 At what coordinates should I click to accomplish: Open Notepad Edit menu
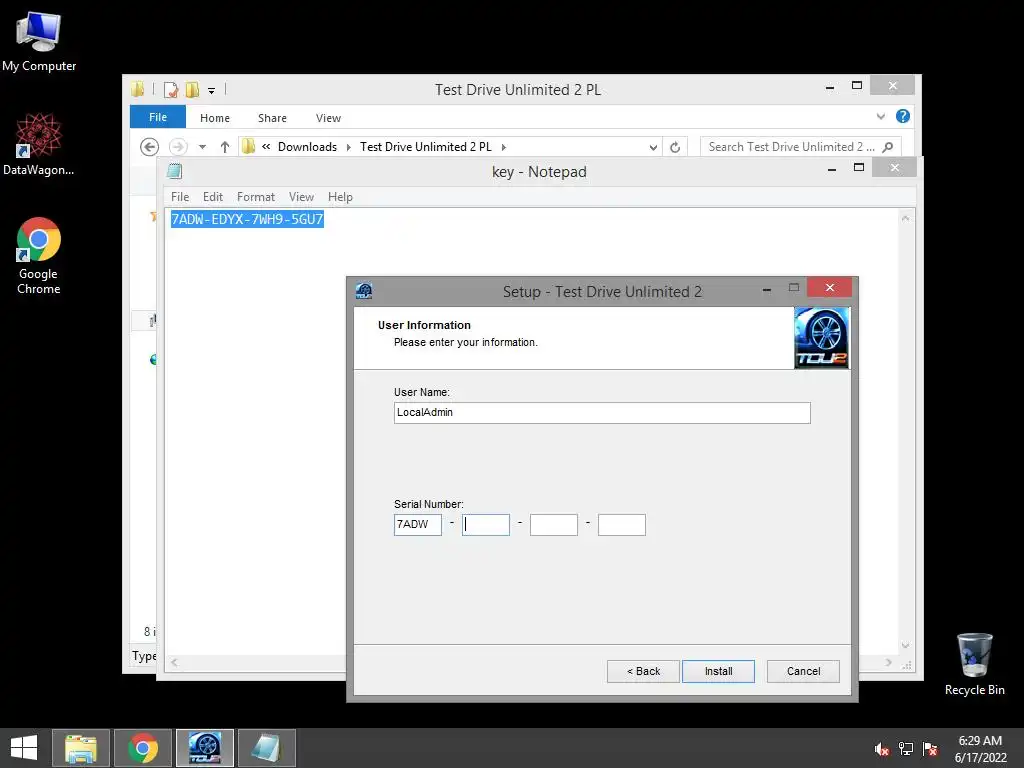click(213, 197)
